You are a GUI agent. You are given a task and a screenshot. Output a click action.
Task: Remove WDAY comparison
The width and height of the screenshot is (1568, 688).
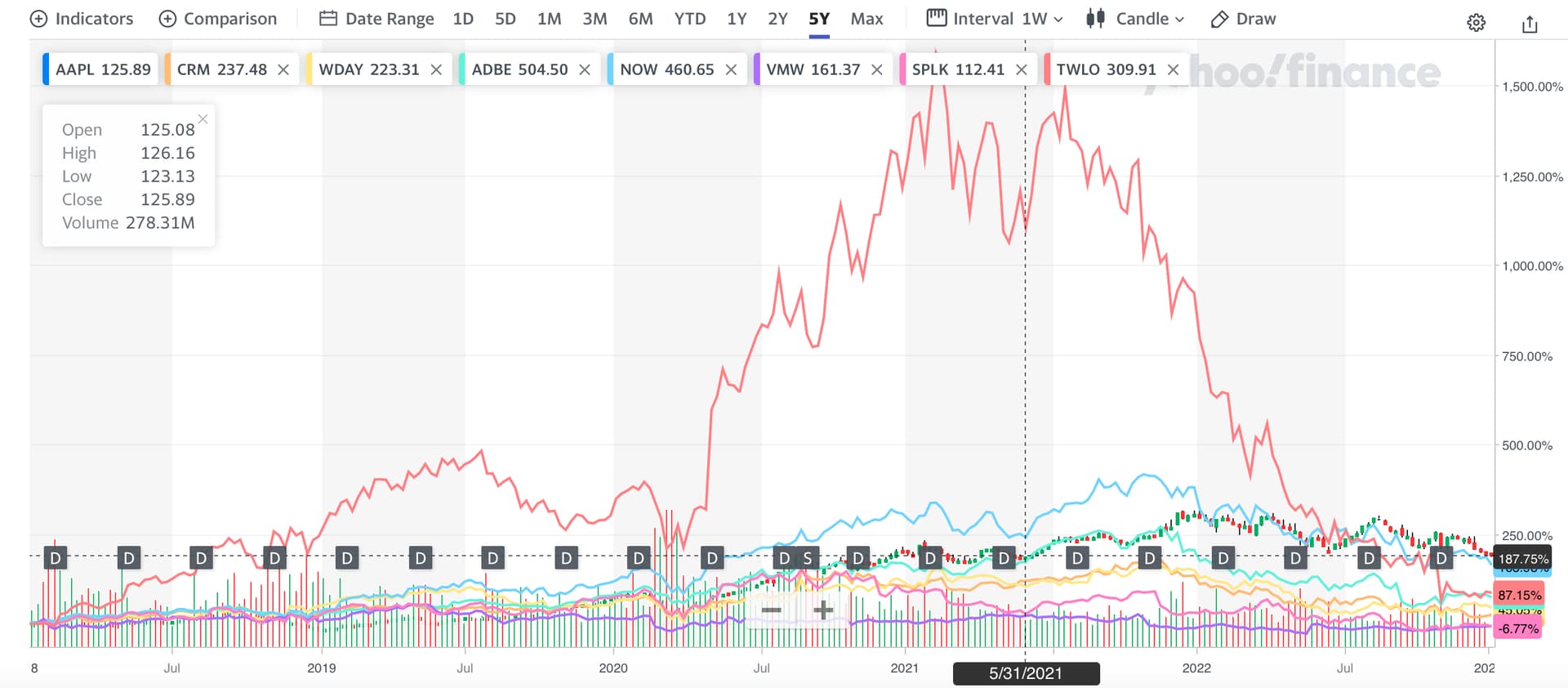click(x=436, y=69)
